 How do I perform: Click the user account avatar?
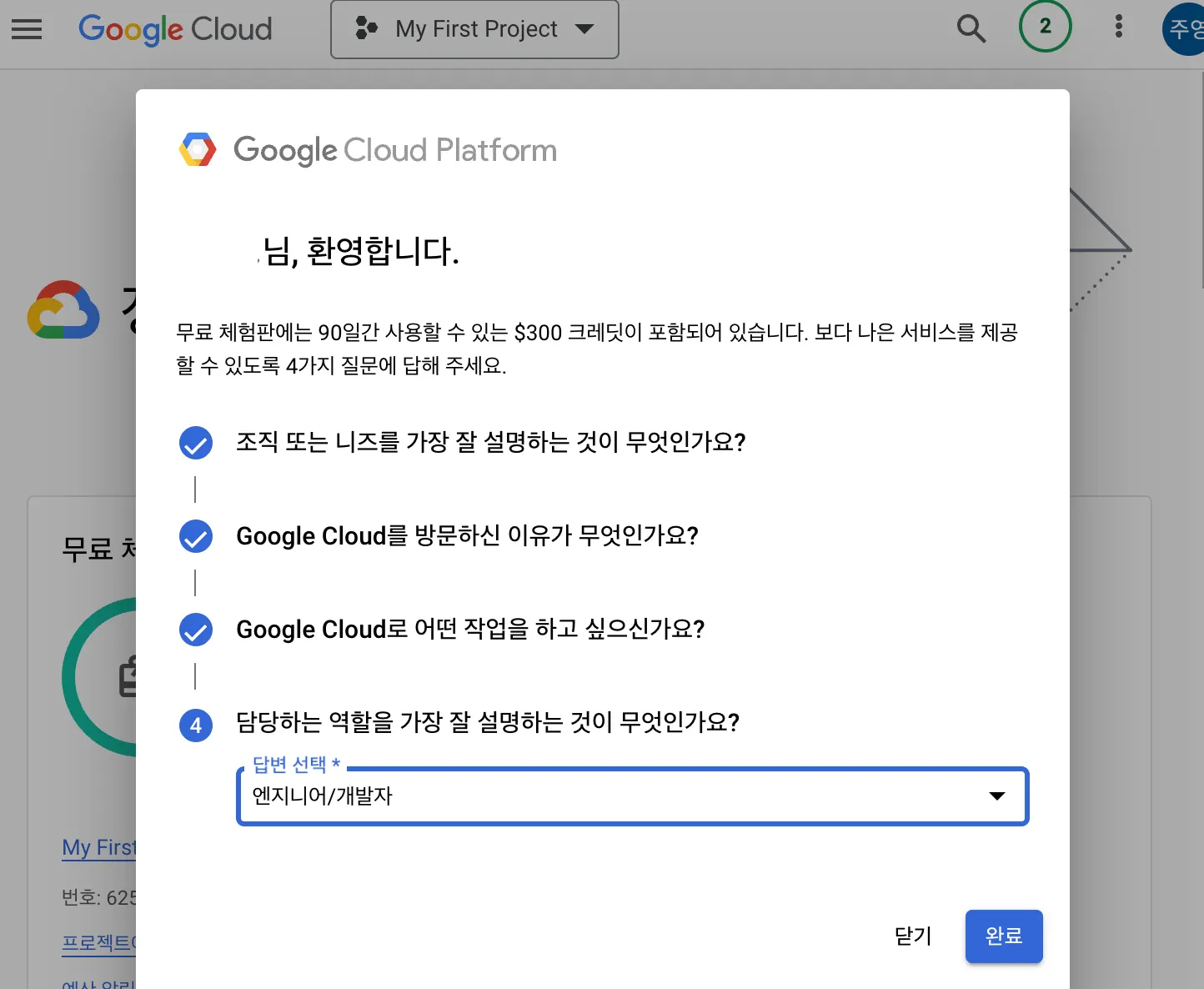coord(1184,29)
